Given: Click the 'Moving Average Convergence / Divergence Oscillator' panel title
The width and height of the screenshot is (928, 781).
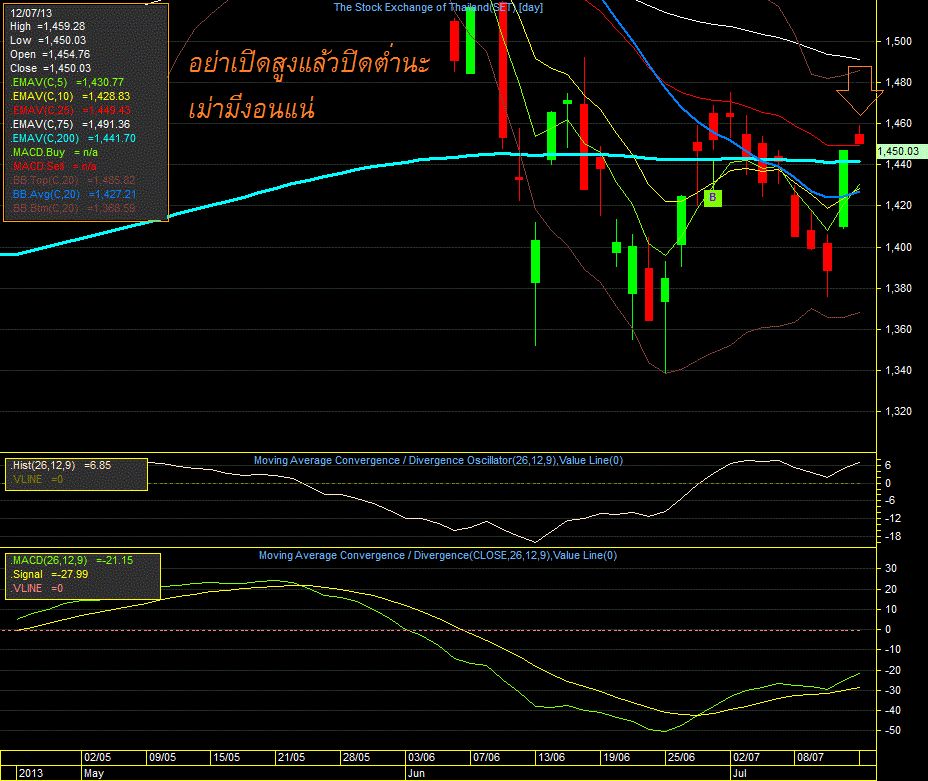Looking at the screenshot, I should 439,460.
